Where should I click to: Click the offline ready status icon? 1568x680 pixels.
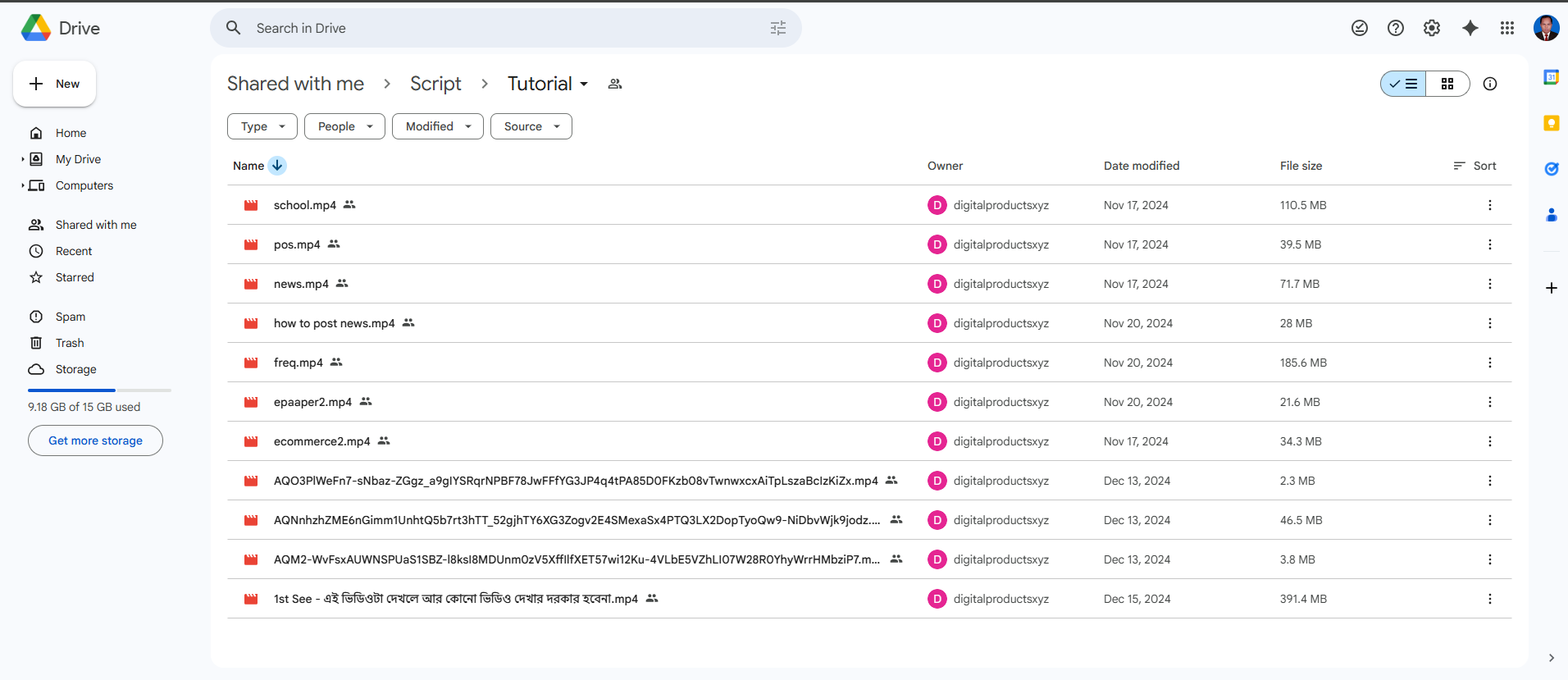click(1360, 28)
